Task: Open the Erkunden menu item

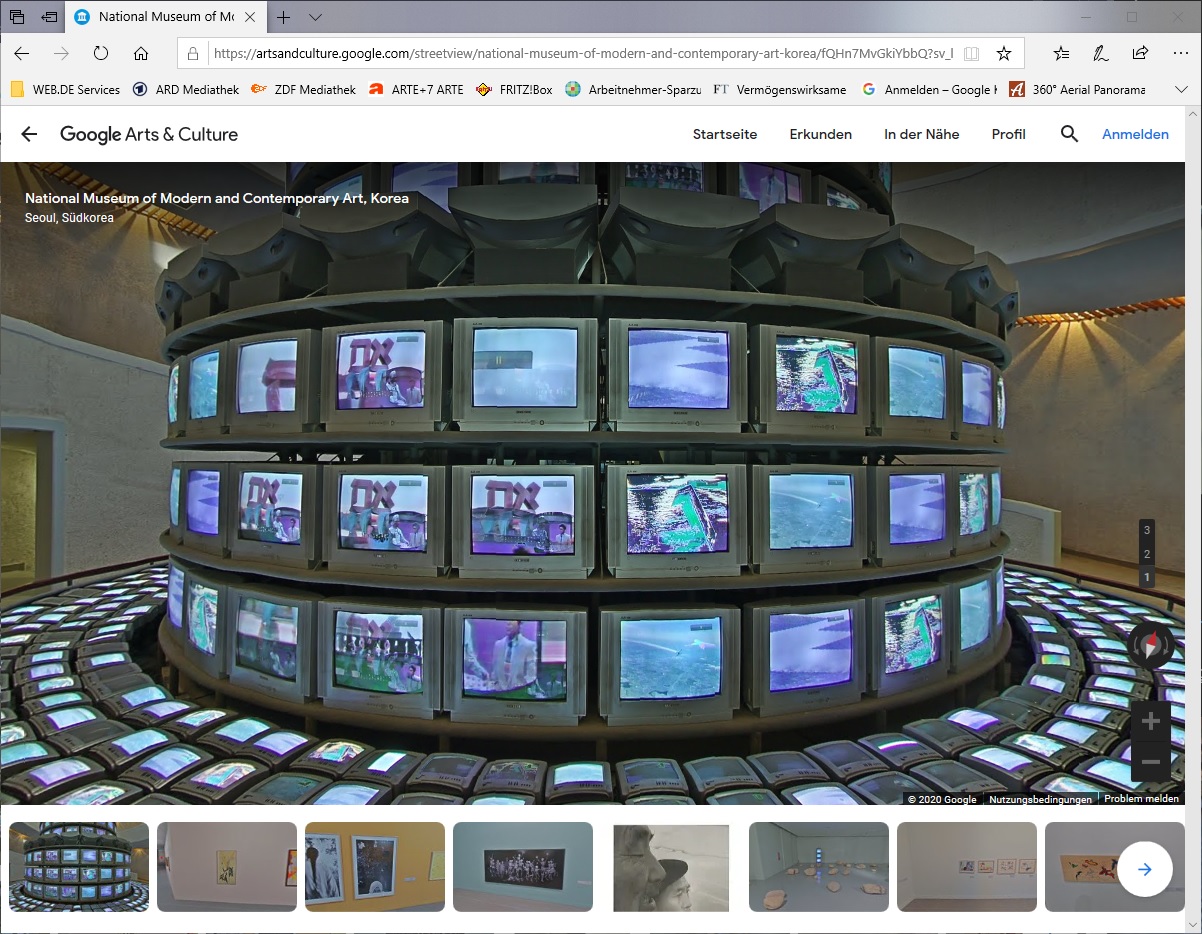Action: (820, 134)
